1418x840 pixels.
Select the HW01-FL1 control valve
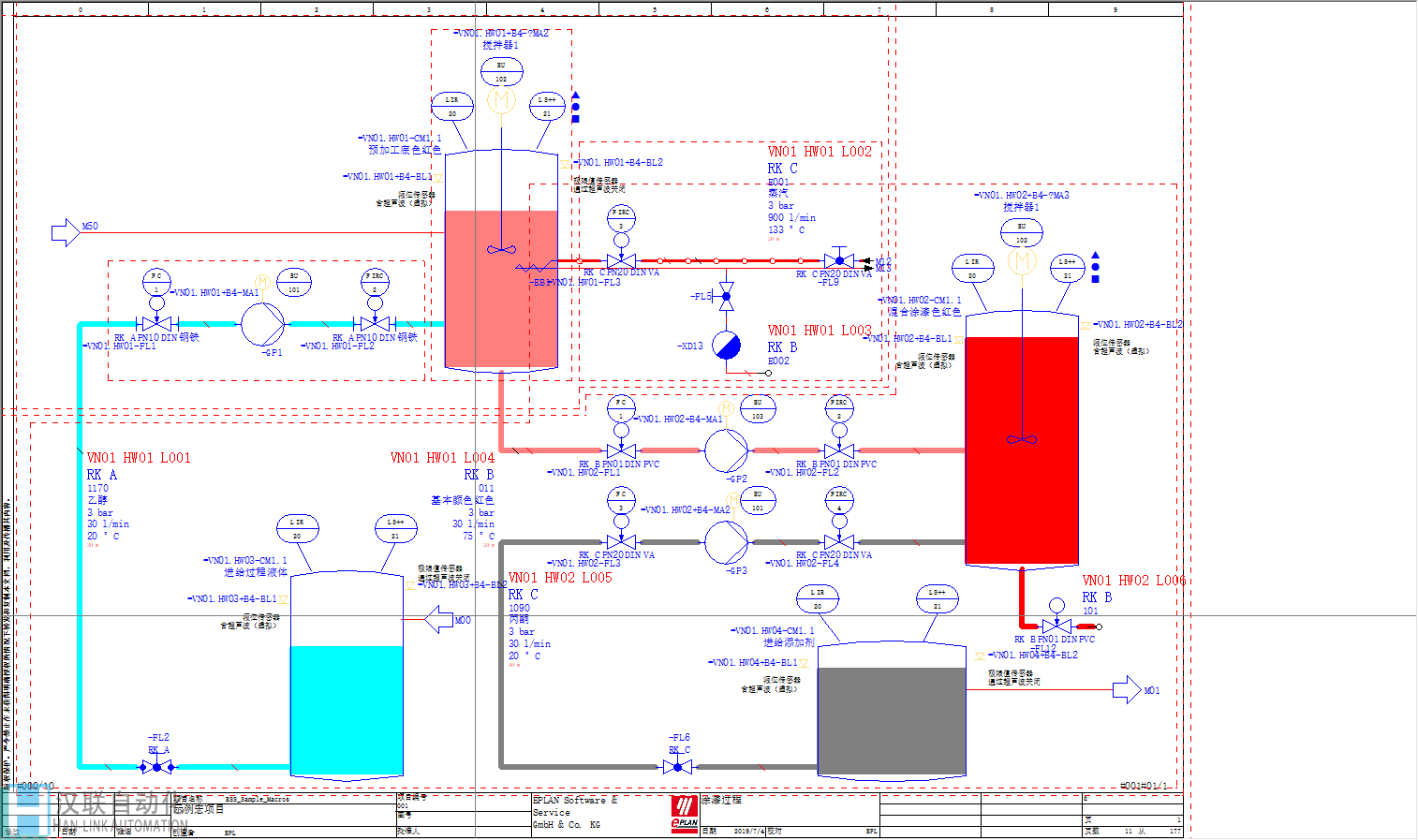point(156,324)
